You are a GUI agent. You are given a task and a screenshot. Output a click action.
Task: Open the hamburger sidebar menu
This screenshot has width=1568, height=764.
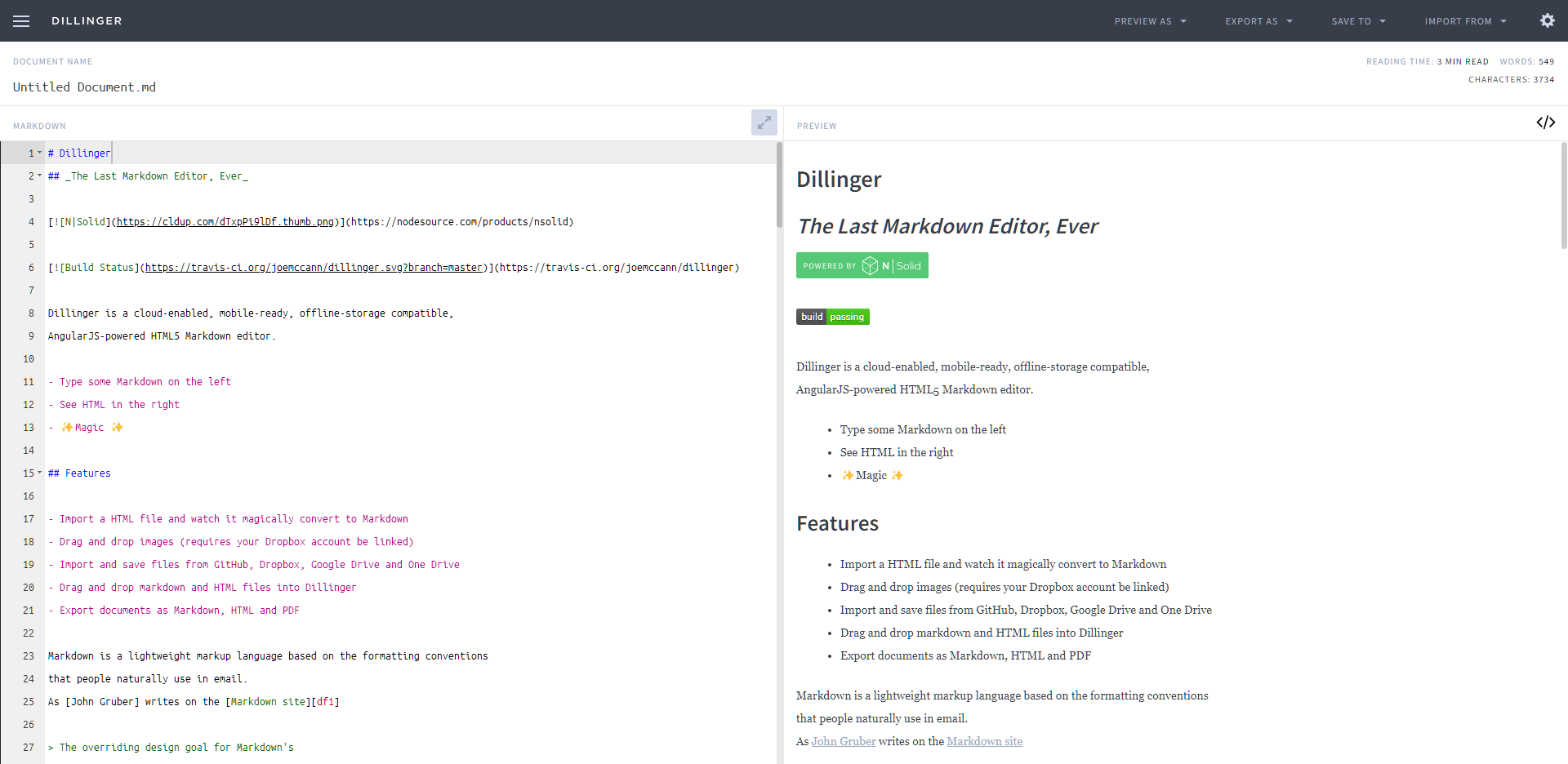click(x=21, y=21)
